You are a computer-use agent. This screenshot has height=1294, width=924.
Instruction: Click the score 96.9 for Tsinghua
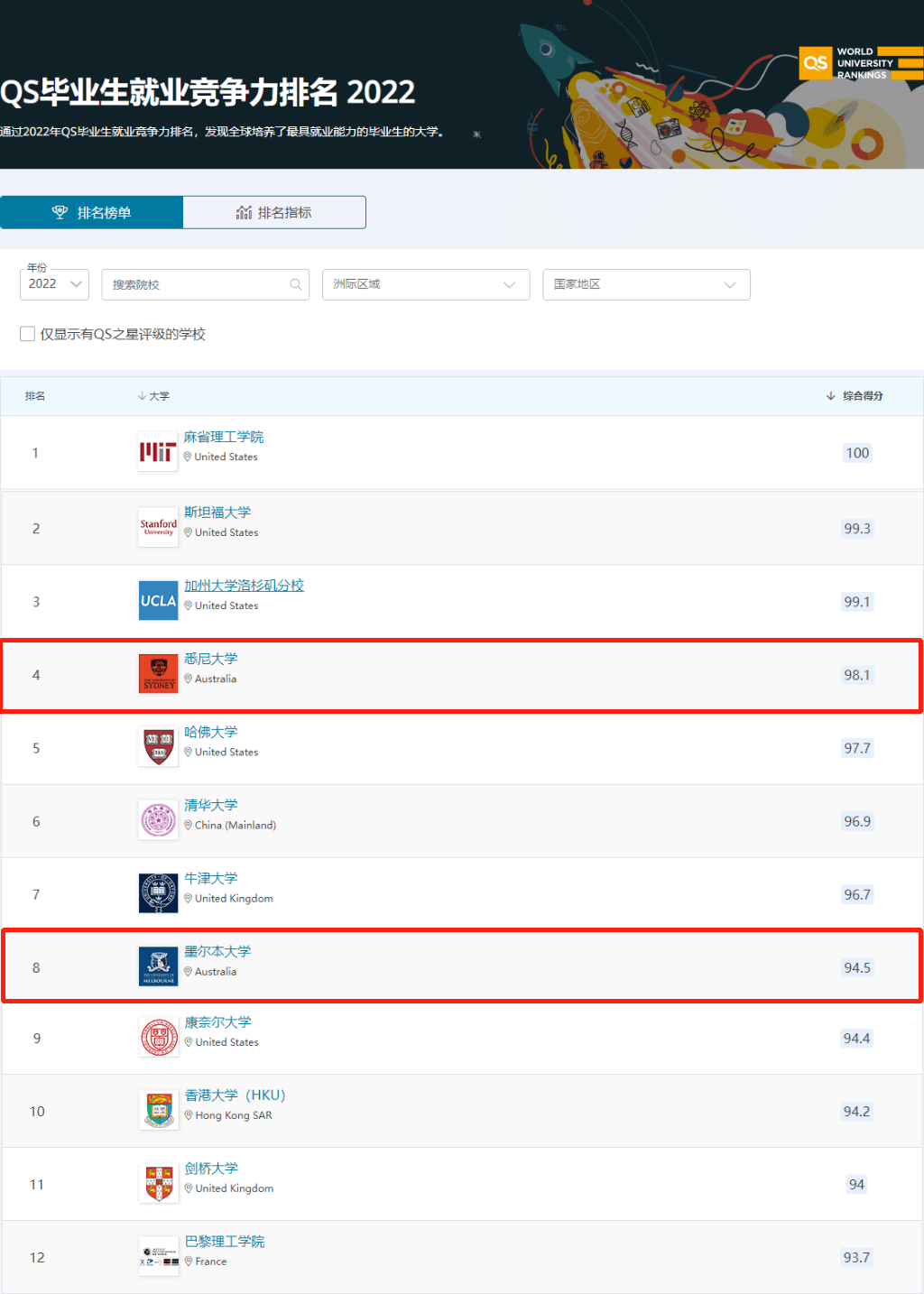pos(857,821)
